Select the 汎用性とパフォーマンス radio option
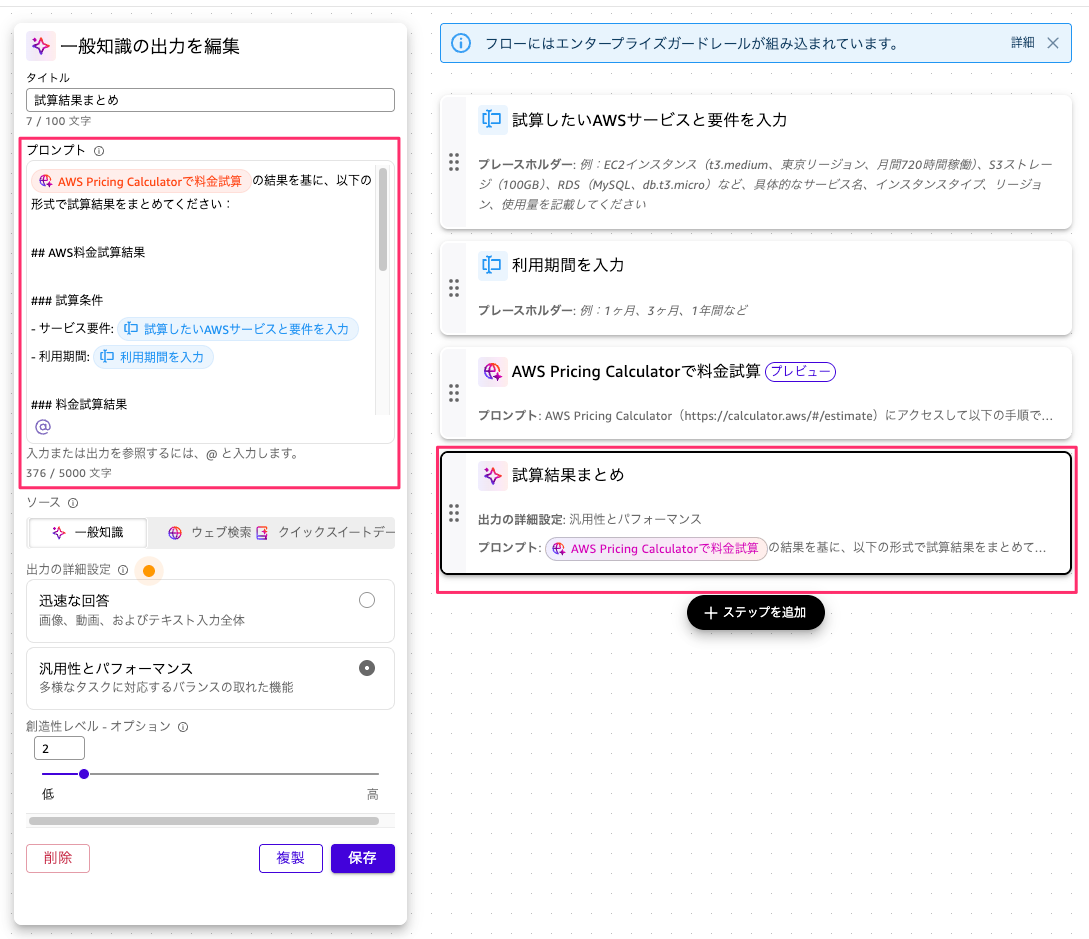1089x939 pixels. tap(366, 668)
